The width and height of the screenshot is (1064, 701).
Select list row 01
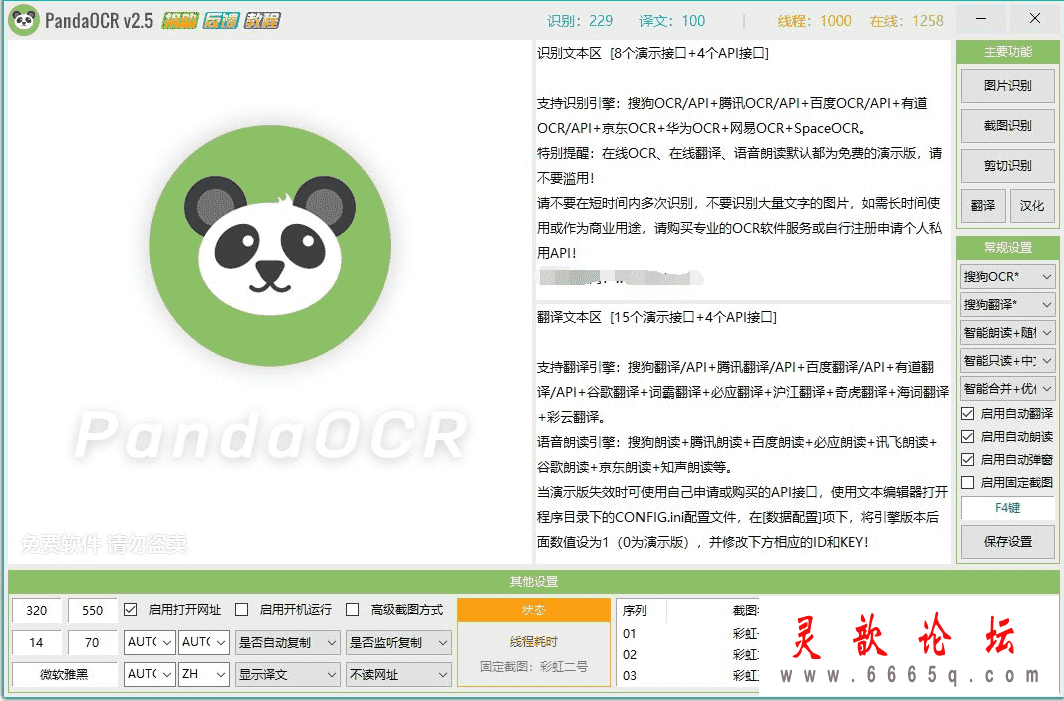689,634
